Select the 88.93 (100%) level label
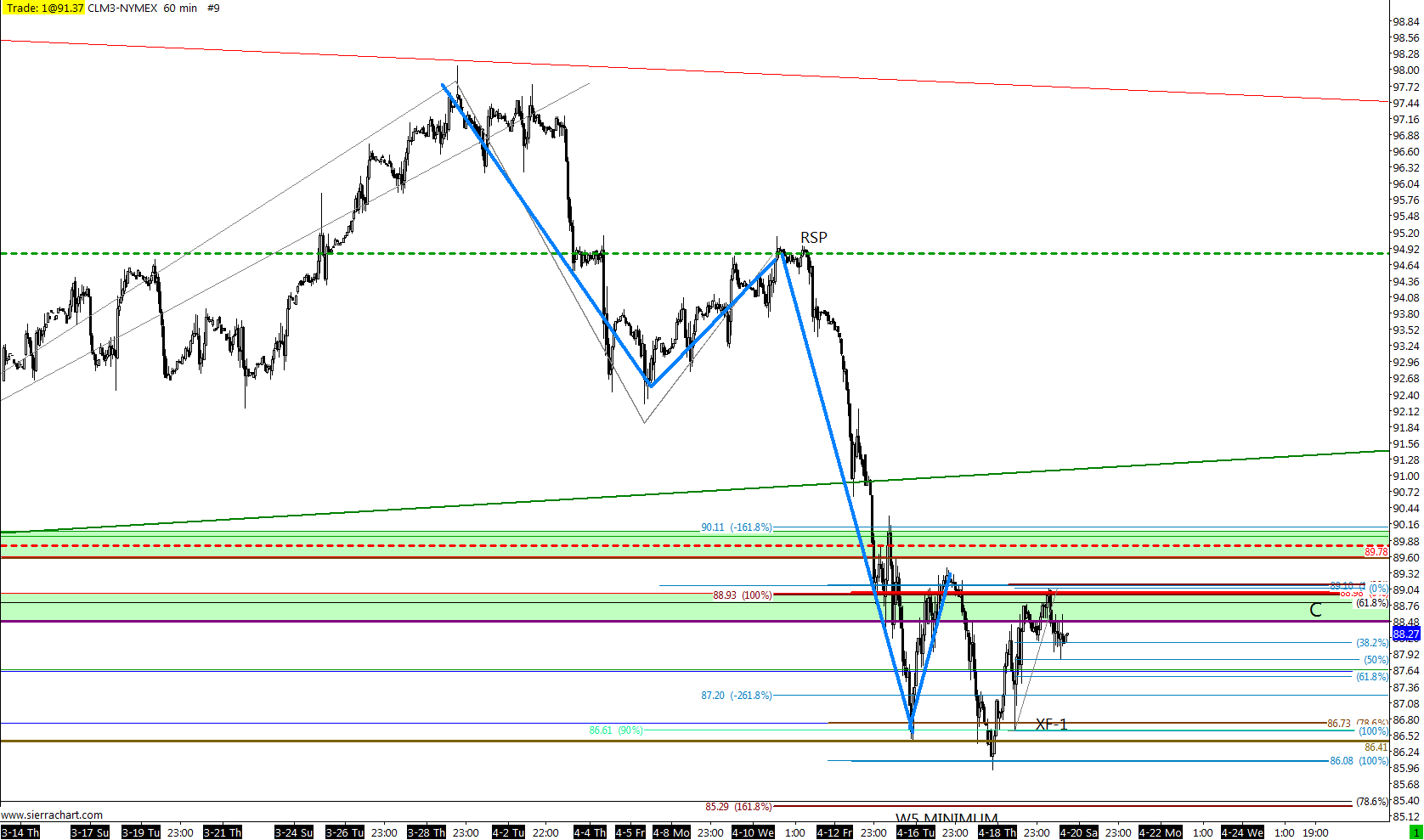The image size is (1424, 840). [x=743, y=595]
